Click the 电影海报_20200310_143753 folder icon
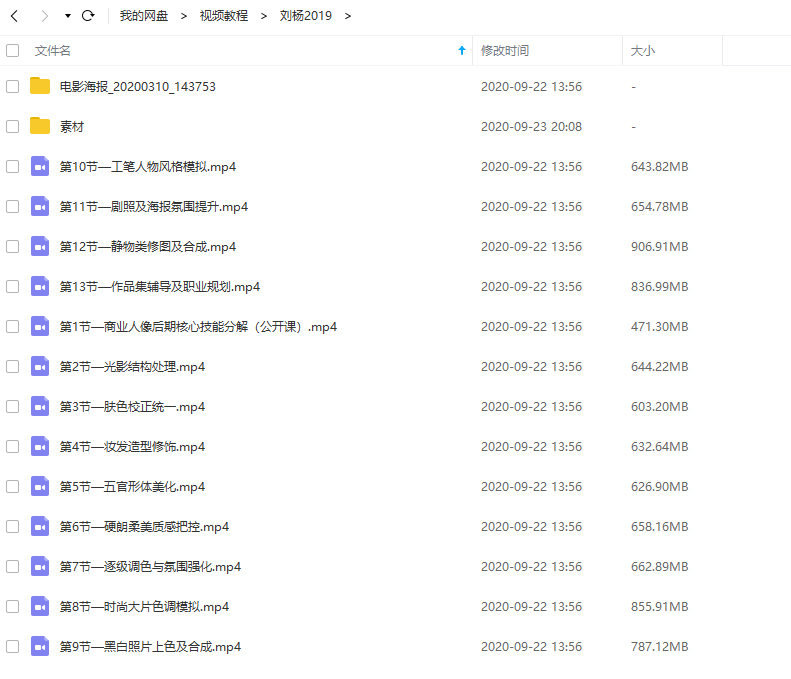 point(40,86)
